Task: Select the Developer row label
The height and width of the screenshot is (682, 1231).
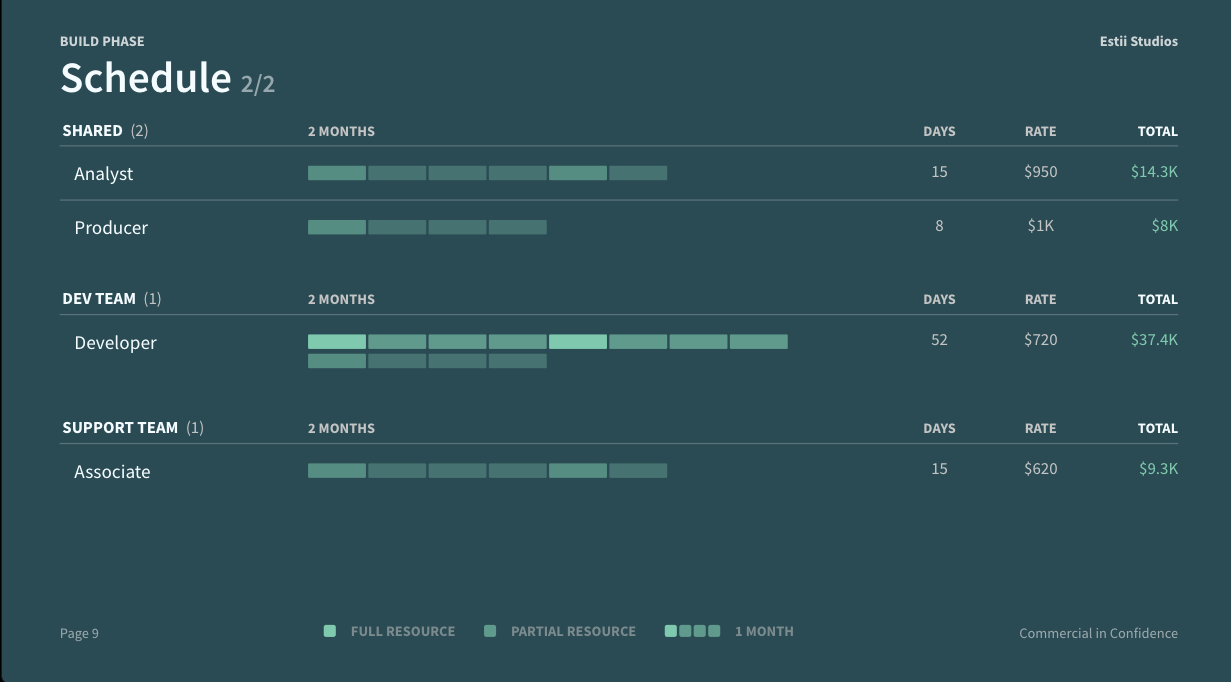Action: [x=115, y=343]
